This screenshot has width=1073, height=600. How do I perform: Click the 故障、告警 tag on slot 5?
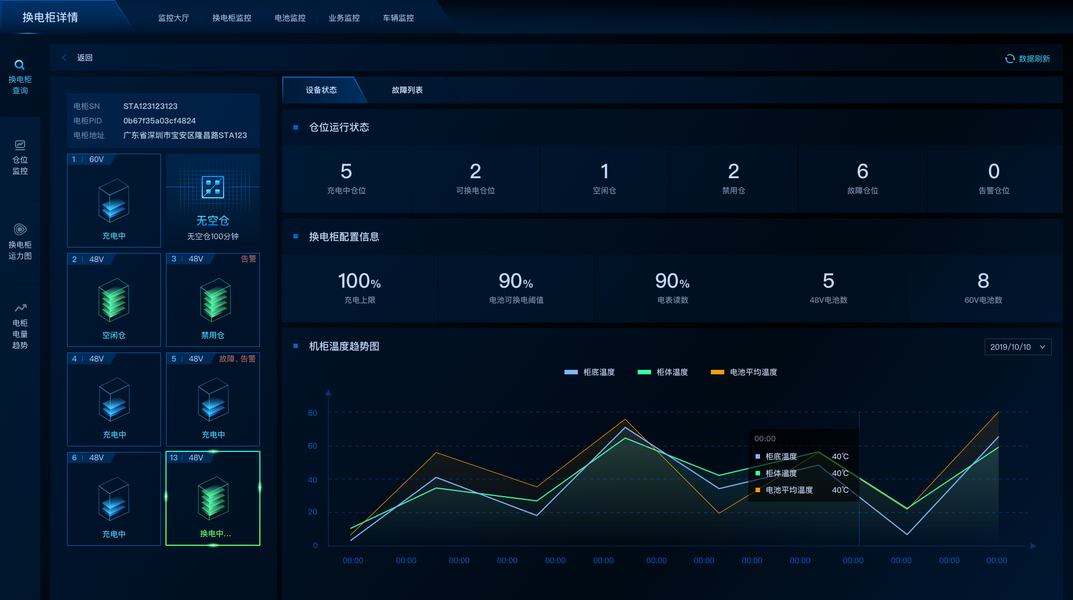pos(237,358)
